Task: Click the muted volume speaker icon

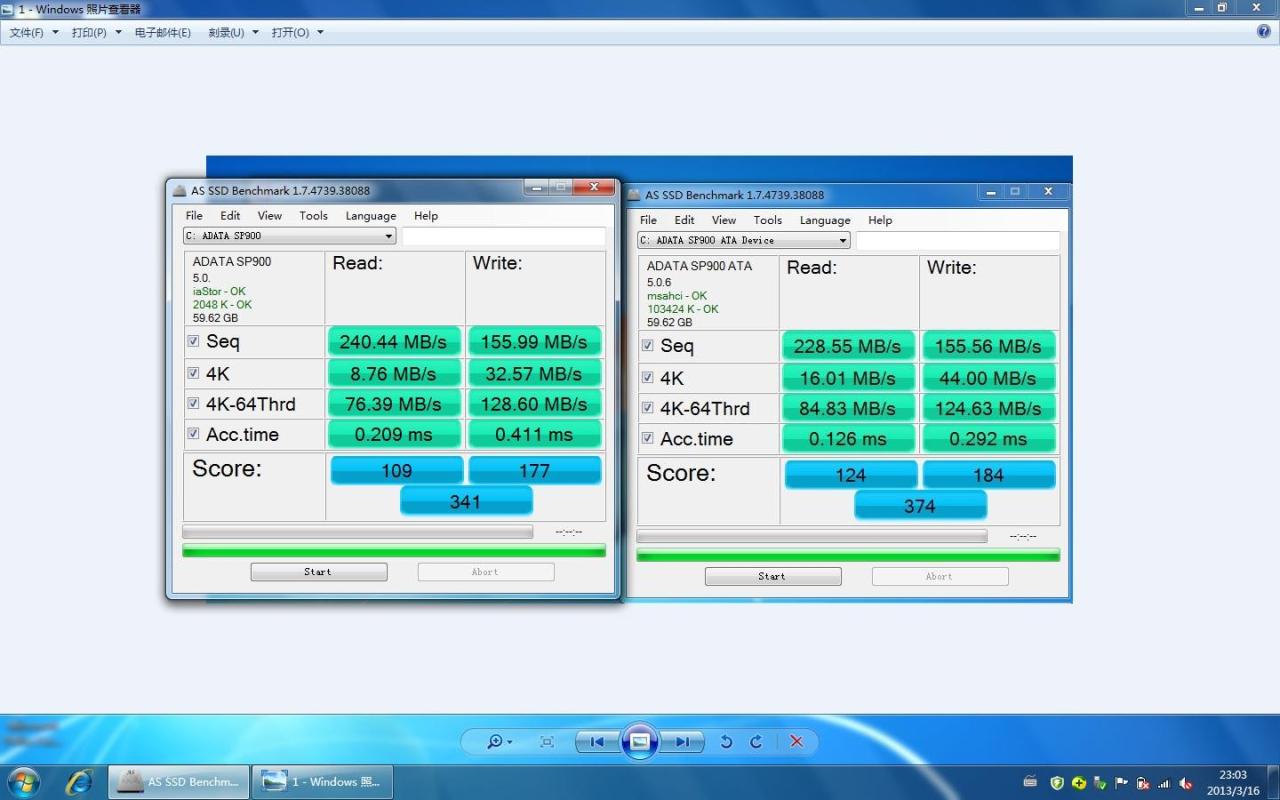Action: point(1186,783)
